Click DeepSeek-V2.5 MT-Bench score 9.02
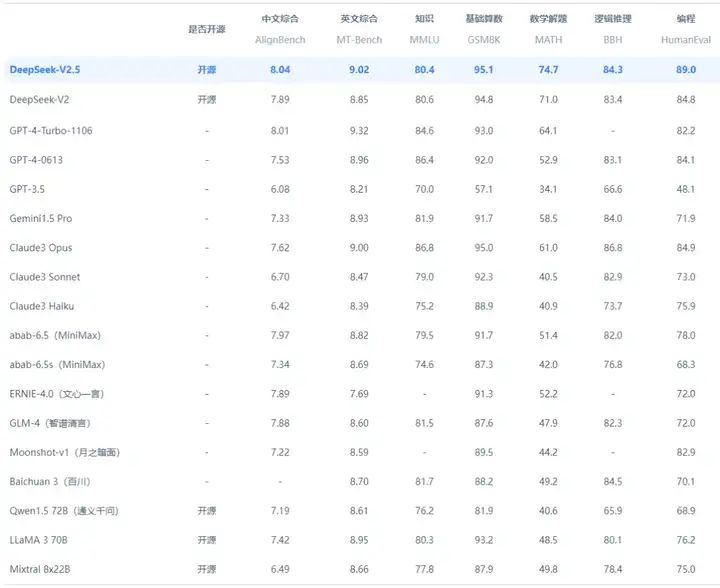720x588 pixels. pos(359,70)
